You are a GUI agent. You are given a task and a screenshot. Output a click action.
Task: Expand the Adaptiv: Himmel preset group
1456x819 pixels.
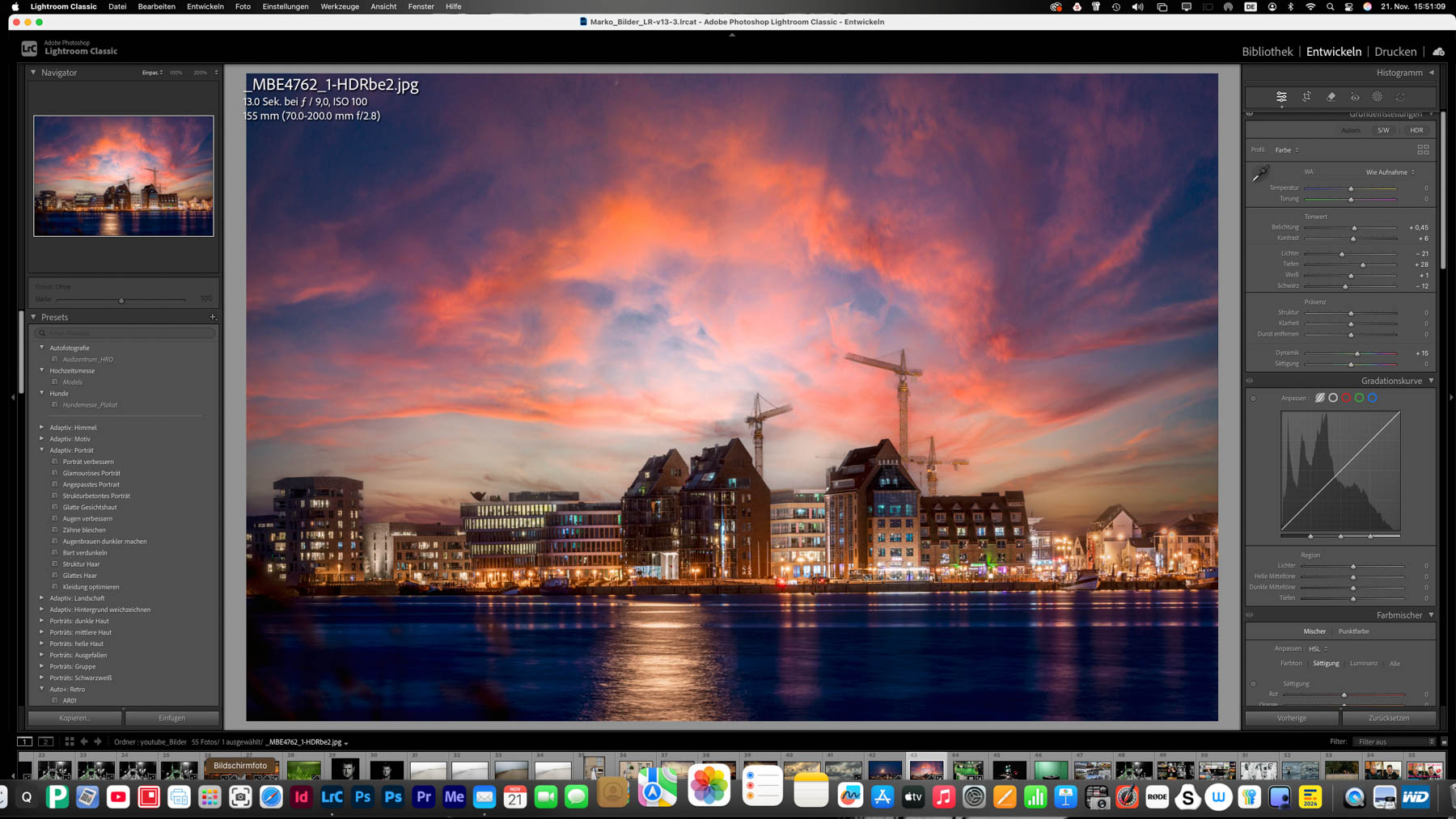click(x=42, y=427)
